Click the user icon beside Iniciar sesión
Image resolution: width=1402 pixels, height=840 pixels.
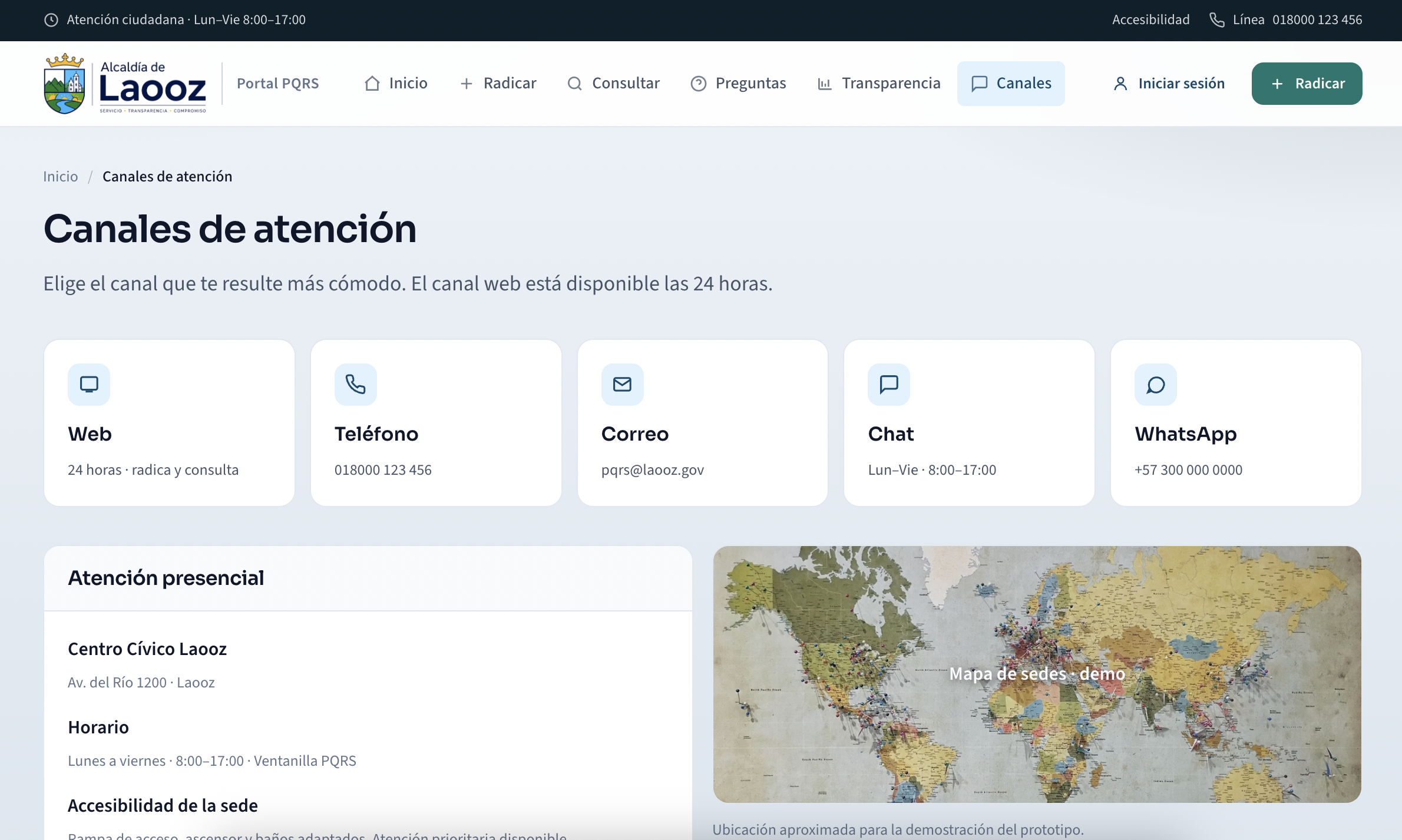pos(1120,84)
